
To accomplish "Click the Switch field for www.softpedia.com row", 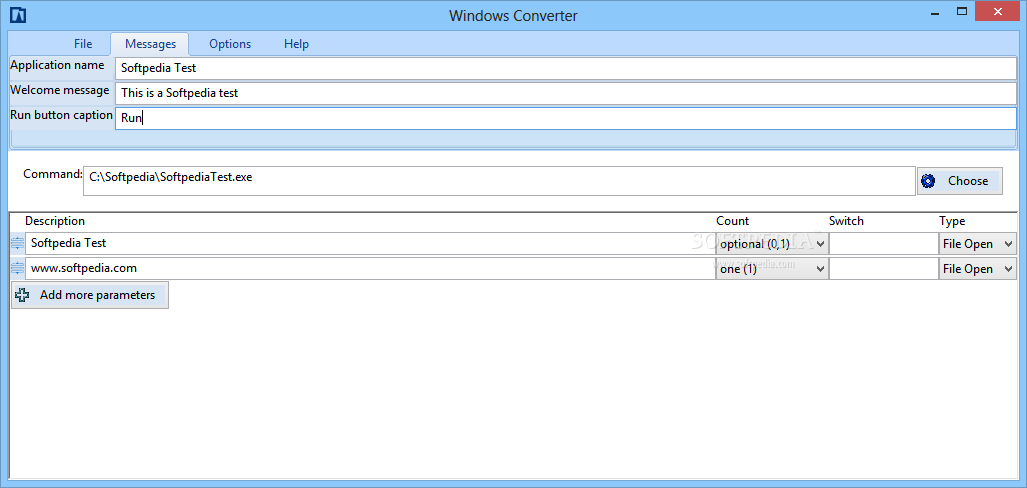I will click(884, 269).
